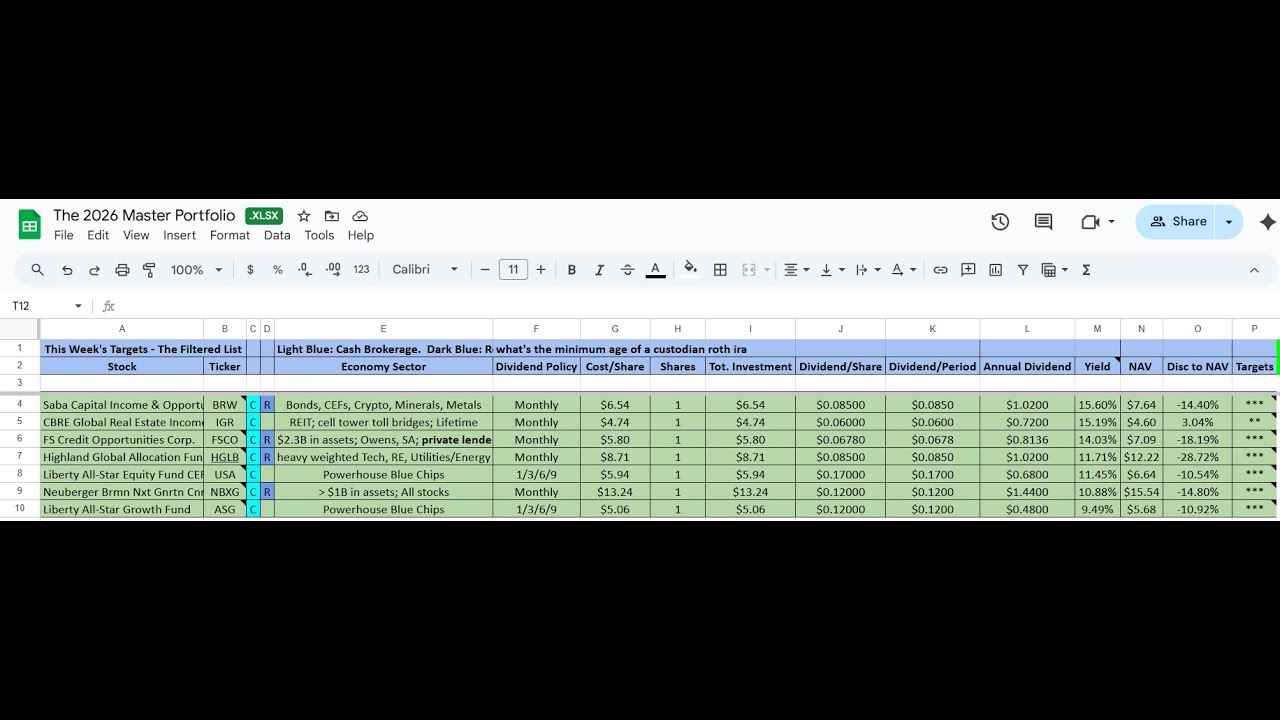Open the name box dropdown arrow
The height and width of the screenshot is (720, 1280).
(78, 306)
